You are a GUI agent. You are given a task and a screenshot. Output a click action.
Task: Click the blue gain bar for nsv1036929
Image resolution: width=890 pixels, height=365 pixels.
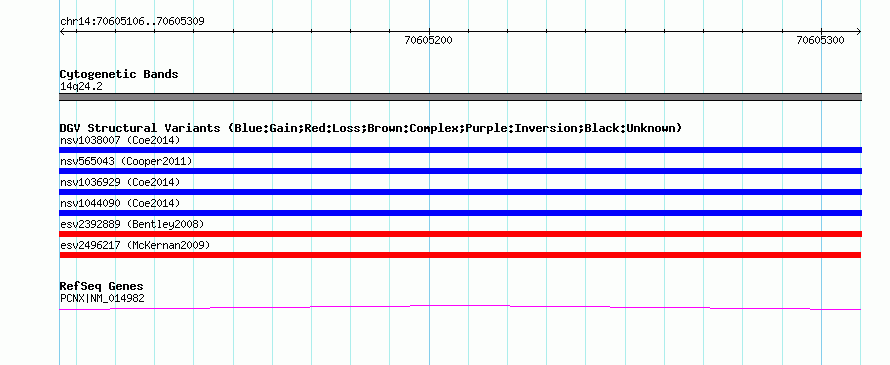(460, 192)
